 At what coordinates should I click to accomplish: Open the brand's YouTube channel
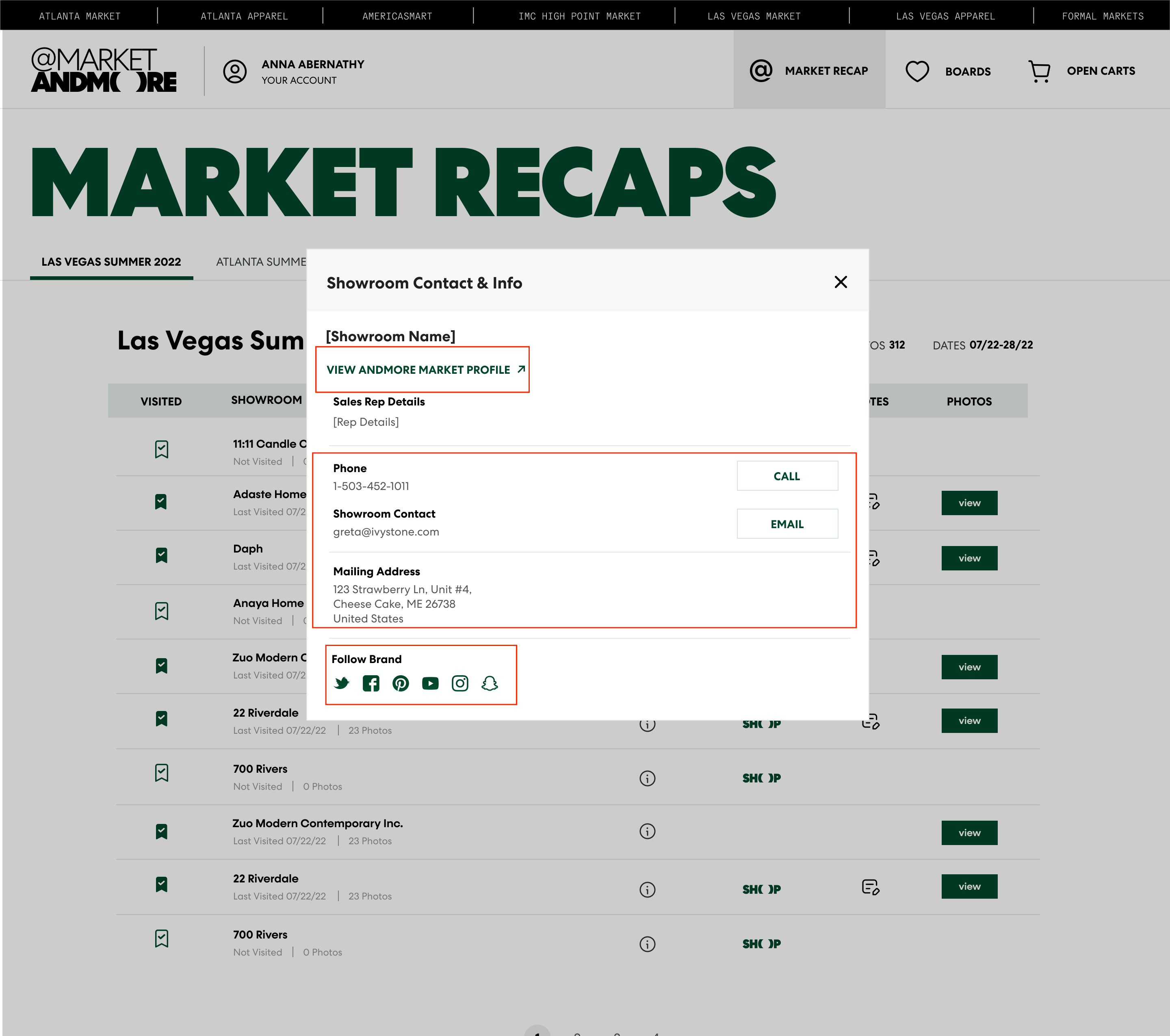[x=431, y=683]
